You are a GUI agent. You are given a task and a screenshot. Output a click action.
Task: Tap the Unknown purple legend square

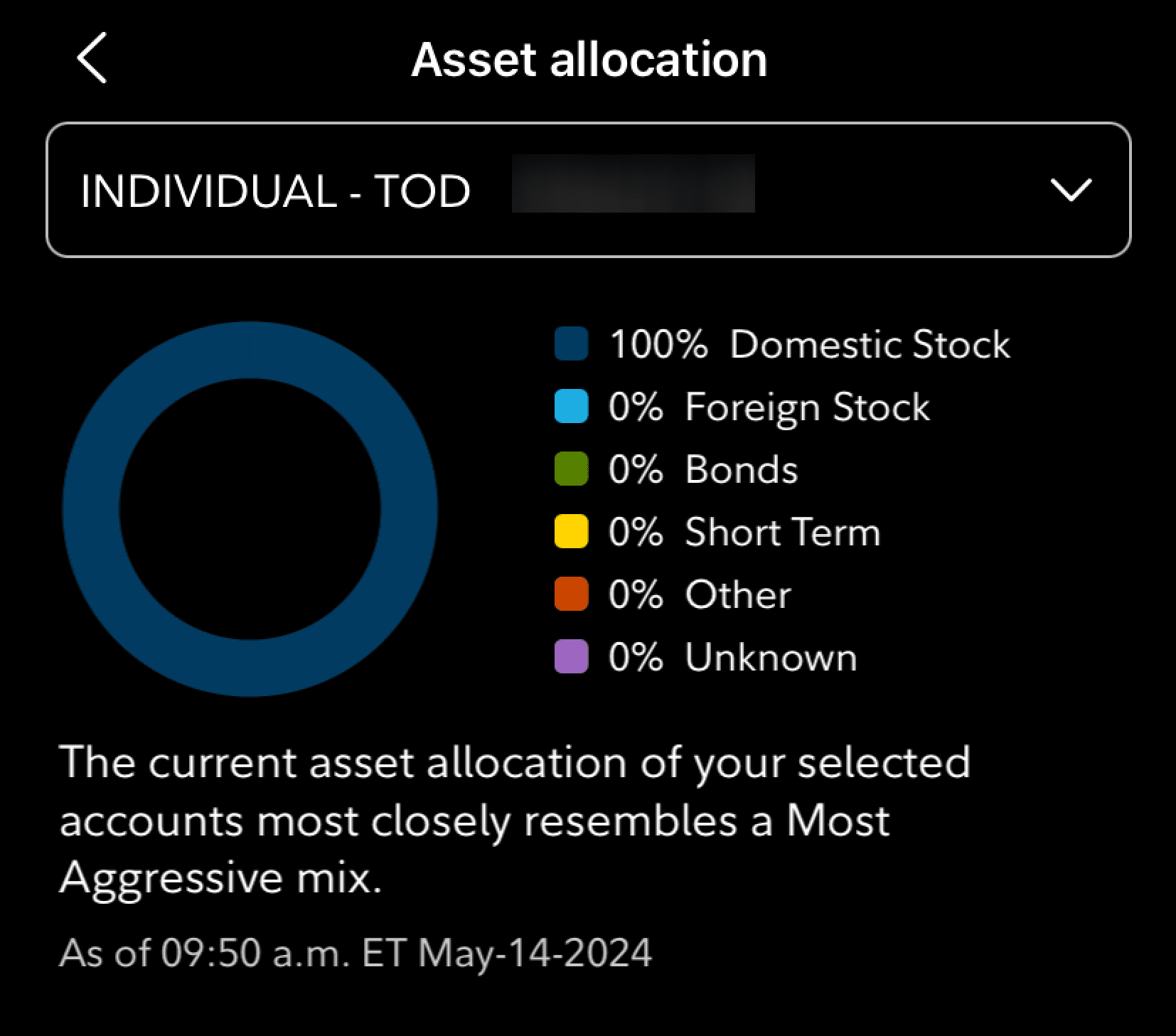point(571,657)
